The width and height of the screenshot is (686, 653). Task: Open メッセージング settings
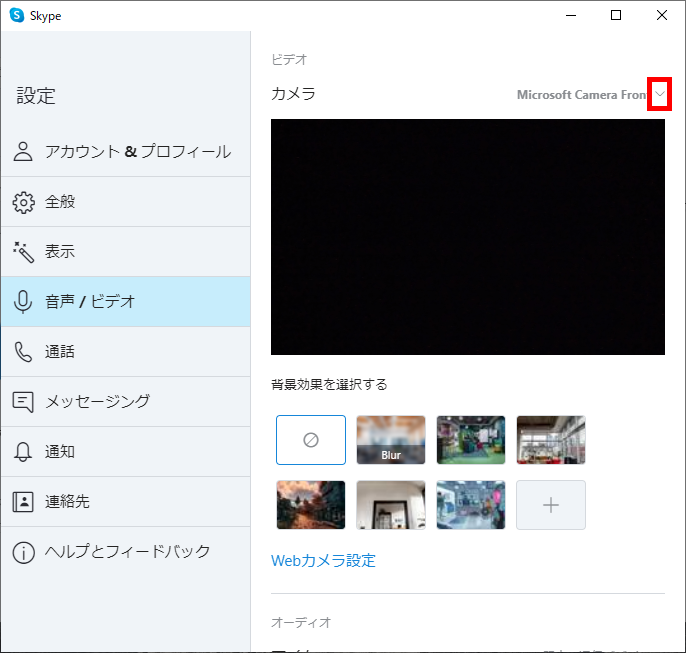coord(126,402)
